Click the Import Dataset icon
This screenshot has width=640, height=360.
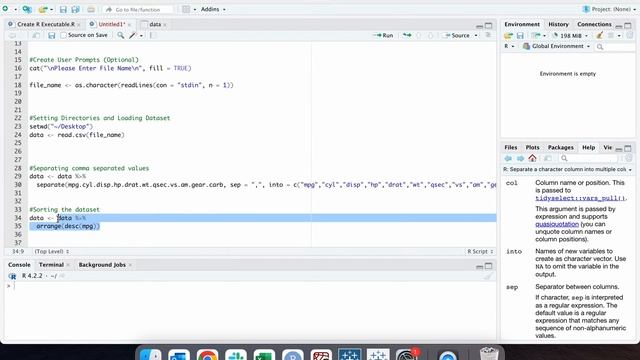536,36
